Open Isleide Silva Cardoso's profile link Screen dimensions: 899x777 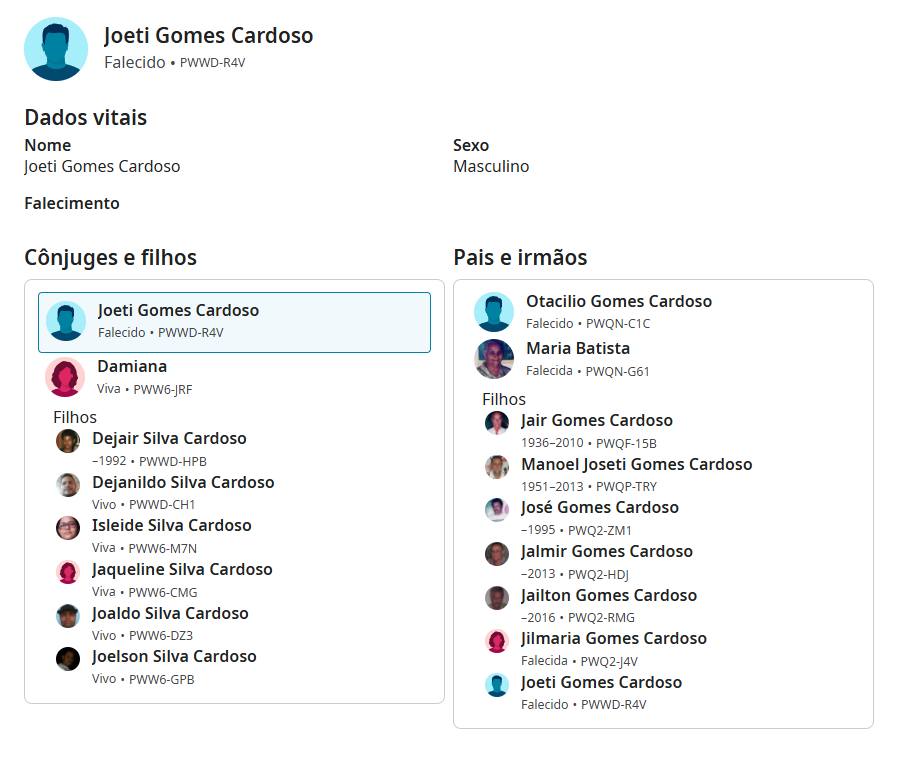tap(172, 525)
